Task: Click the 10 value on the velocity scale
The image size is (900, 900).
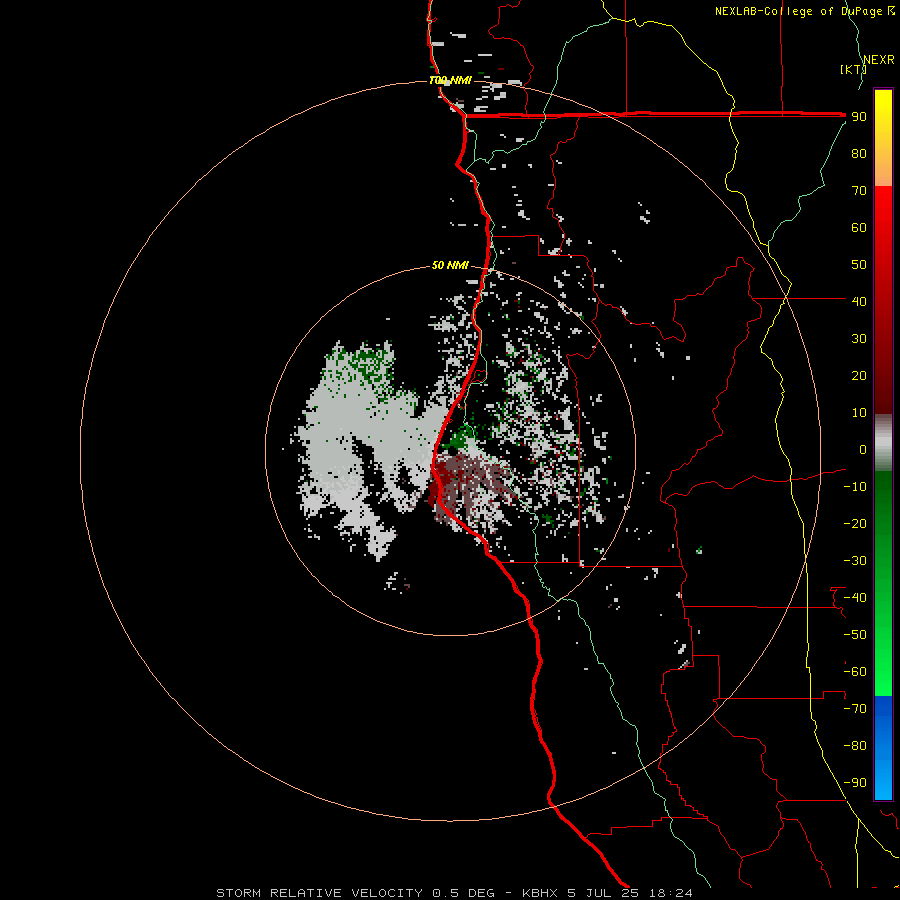Action: (859, 413)
